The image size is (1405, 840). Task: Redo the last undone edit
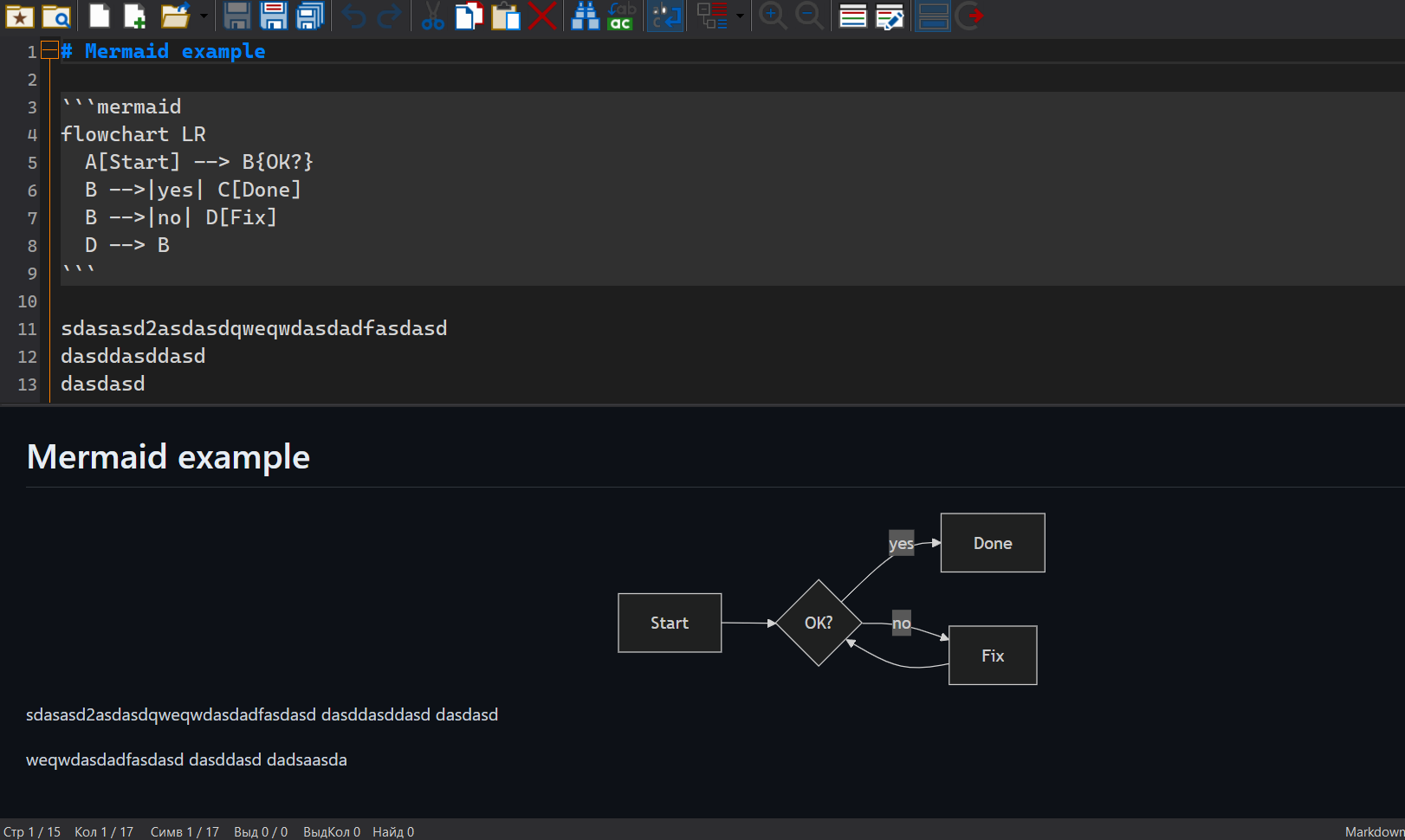(391, 16)
